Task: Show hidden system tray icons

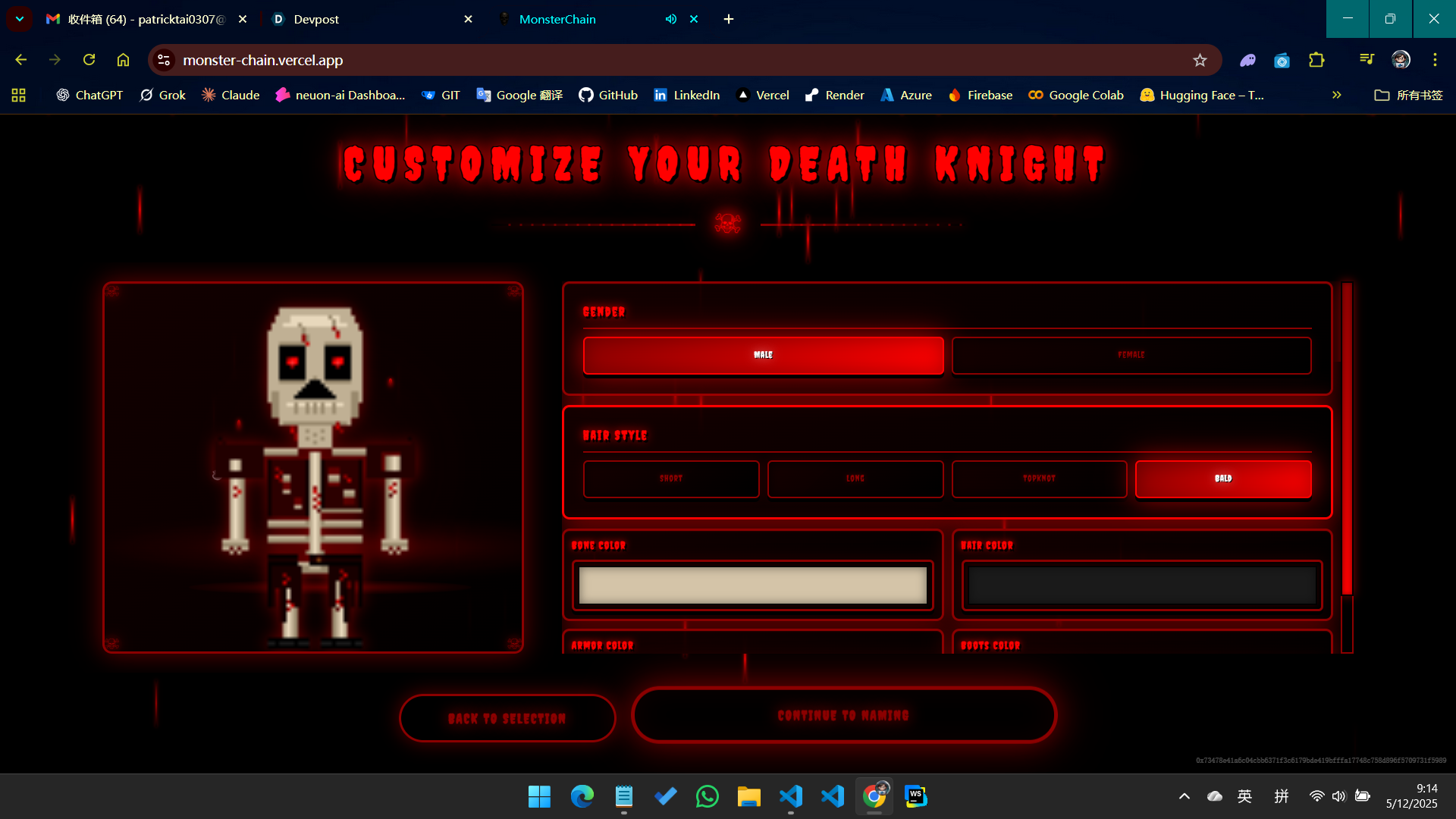Action: pyautogui.click(x=1184, y=796)
